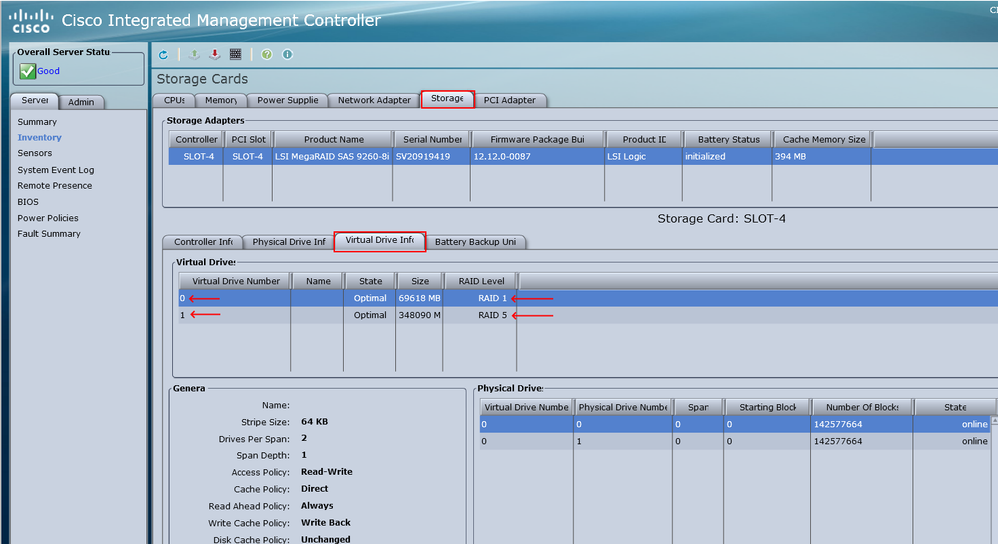Open Power Policies page
This screenshot has width=998, height=544.
click(x=48, y=218)
